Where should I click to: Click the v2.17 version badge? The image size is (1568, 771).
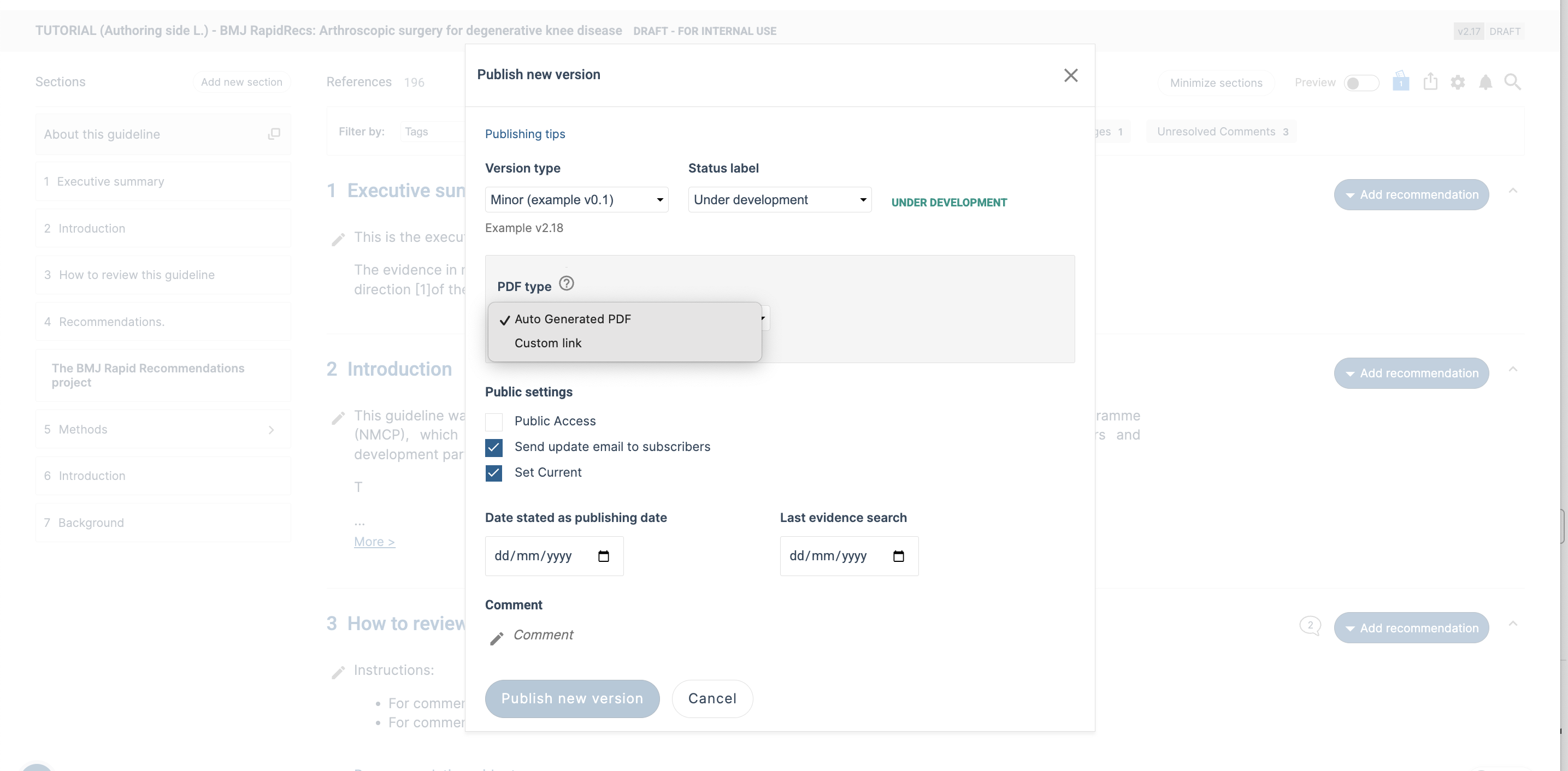(1468, 31)
